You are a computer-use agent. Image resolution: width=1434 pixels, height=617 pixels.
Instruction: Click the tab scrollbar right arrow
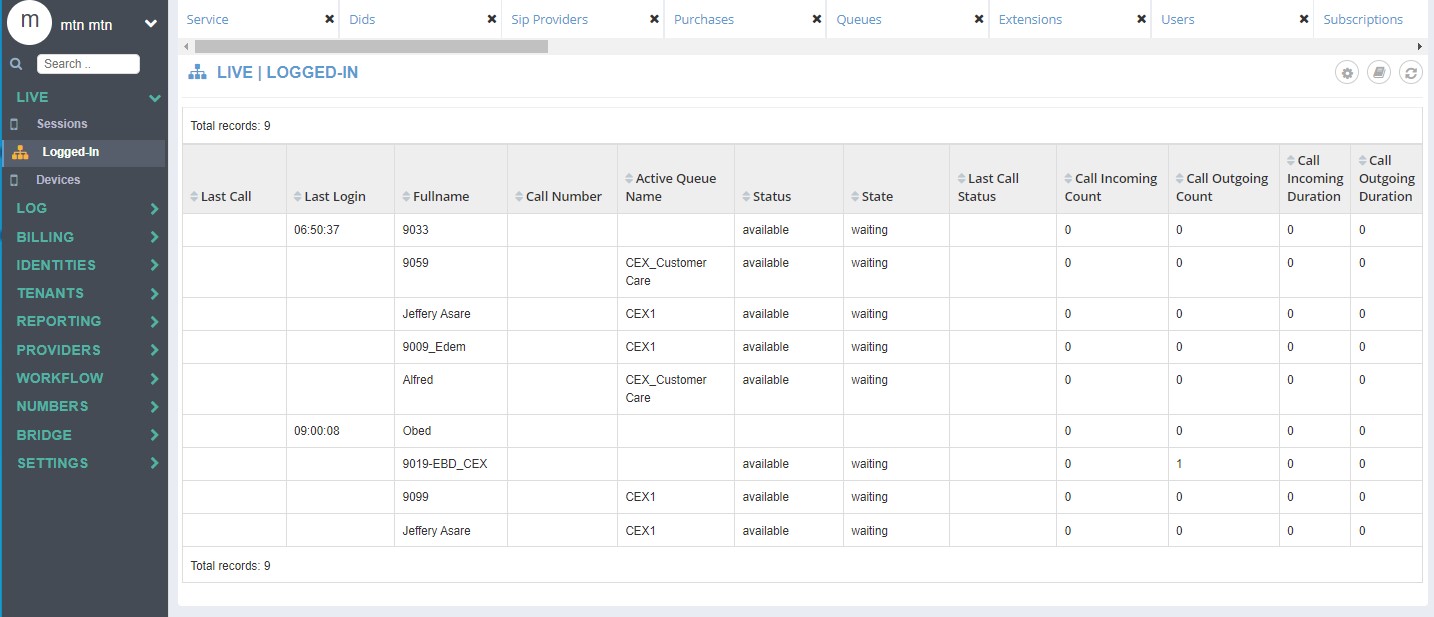(x=1420, y=46)
